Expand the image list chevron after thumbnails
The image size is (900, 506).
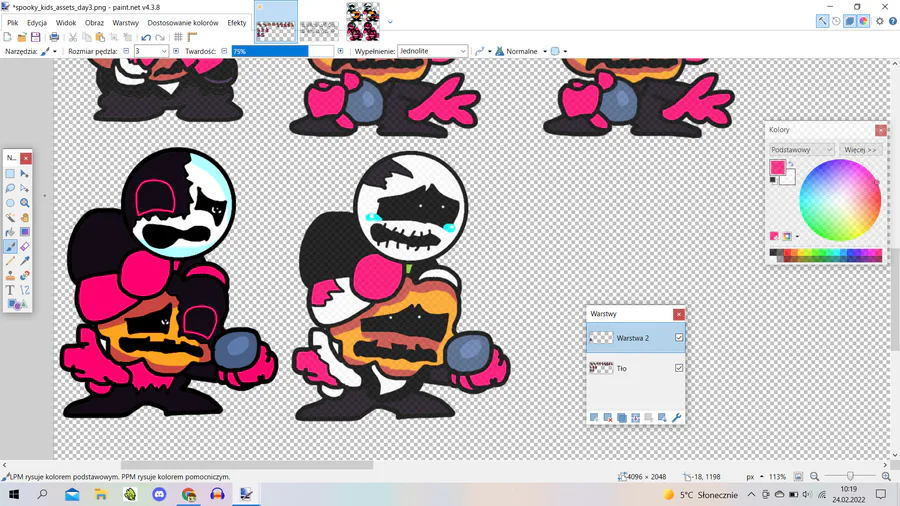tap(390, 22)
